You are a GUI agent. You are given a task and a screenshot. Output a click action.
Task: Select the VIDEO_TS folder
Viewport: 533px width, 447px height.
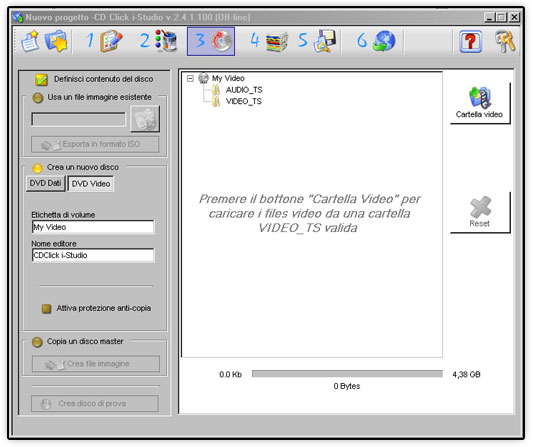[x=237, y=101]
